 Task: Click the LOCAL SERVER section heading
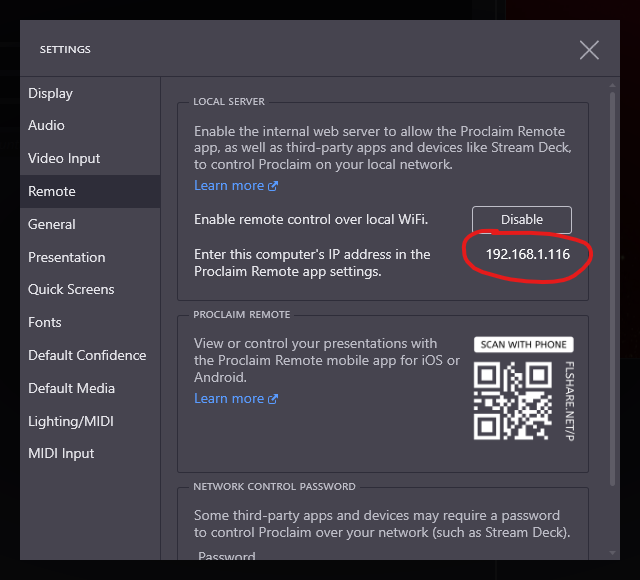click(229, 102)
